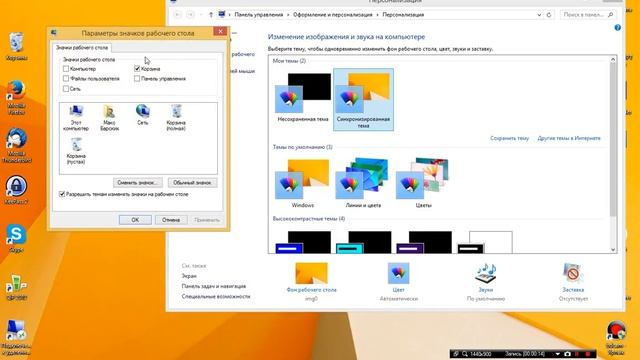Image resolution: width=640 pixels, height=360 pixels.
Task: Stop recording with the red square button
Action: 587,354
